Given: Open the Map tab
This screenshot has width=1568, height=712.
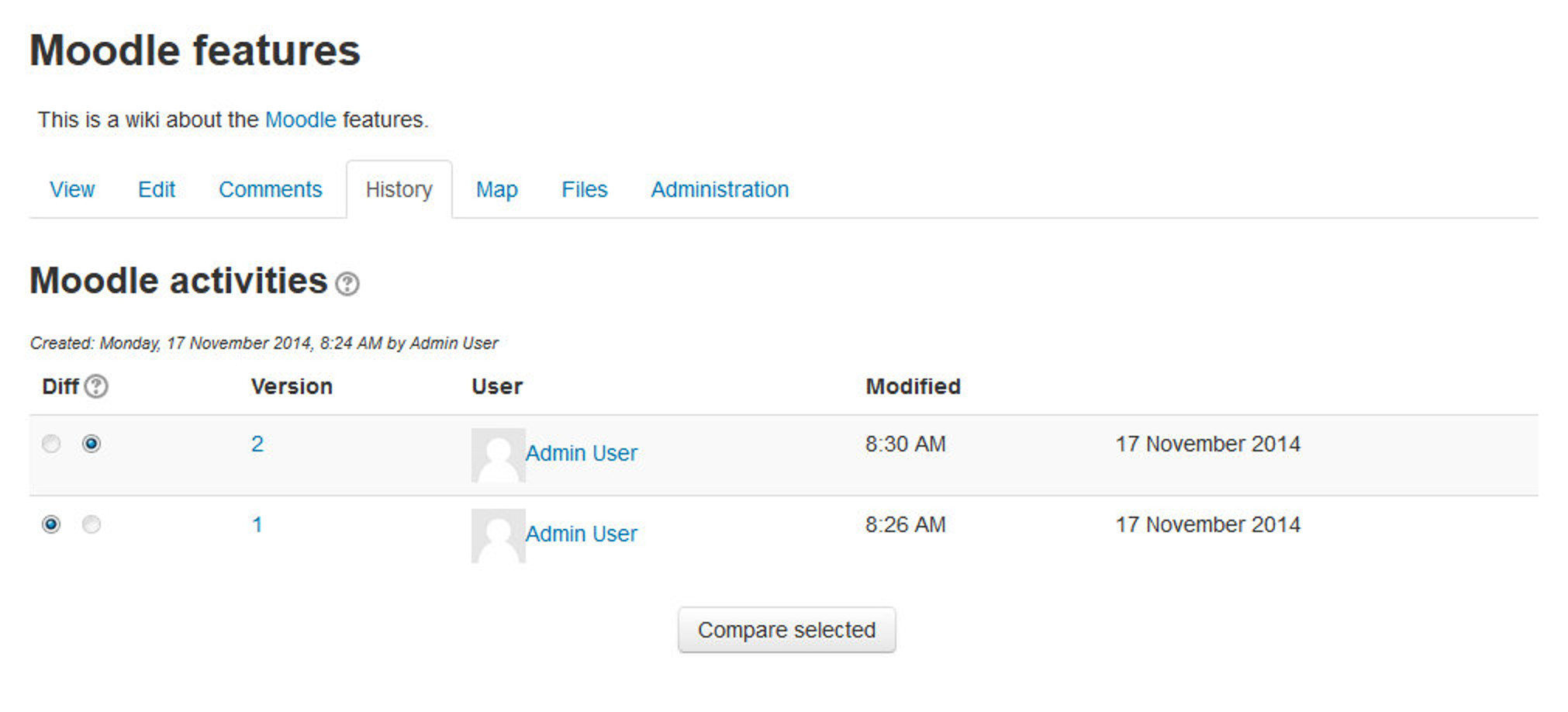Looking at the screenshot, I should pos(496,189).
